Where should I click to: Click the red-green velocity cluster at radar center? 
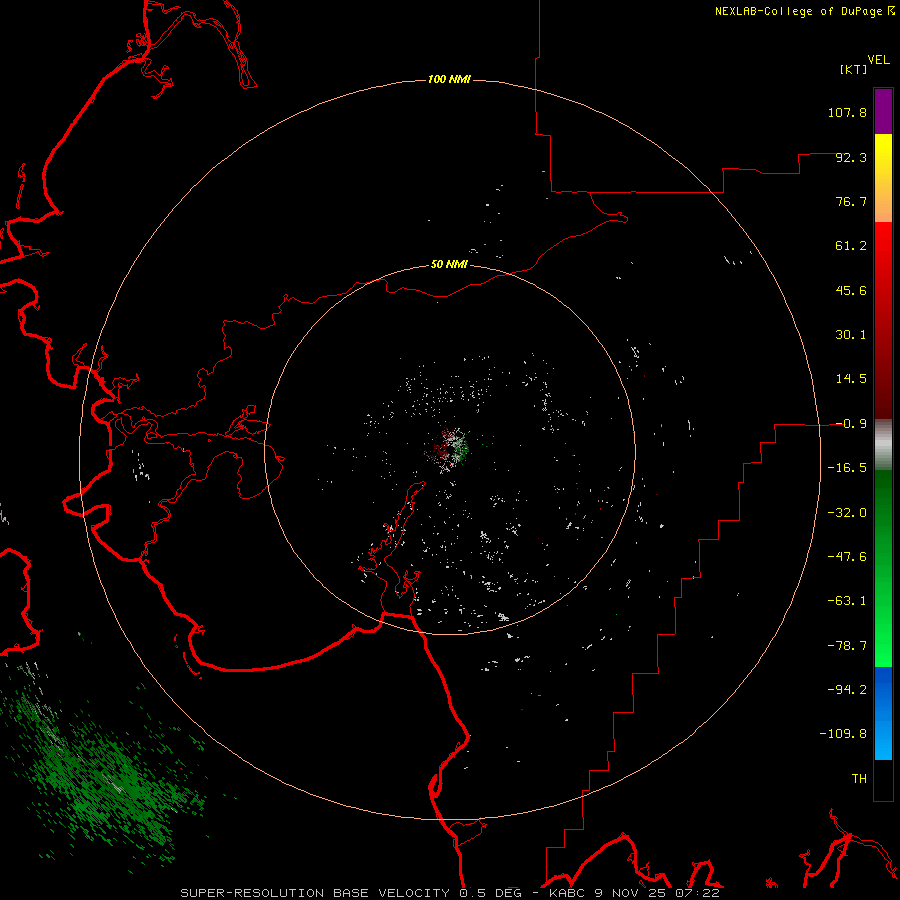[x=447, y=448]
